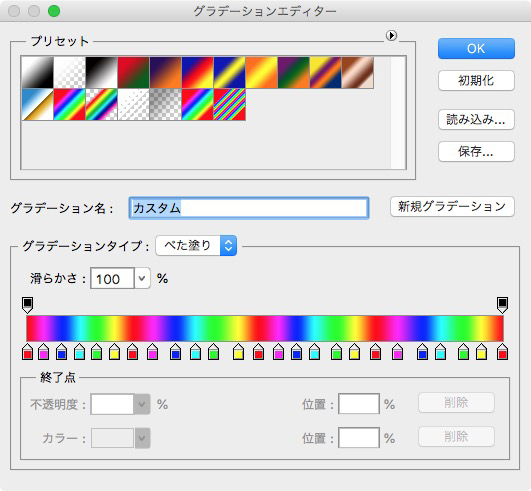The image size is (531, 491).
Task: Click OK to confirm the gradient
Action: [476, 48]
